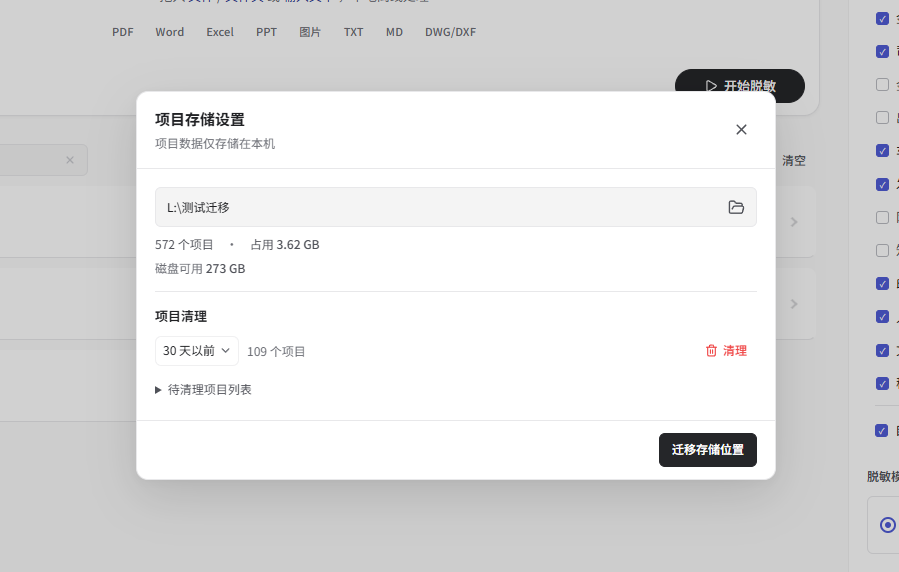
Task: Click the red 清理 trash button
Action: [726, 351]
